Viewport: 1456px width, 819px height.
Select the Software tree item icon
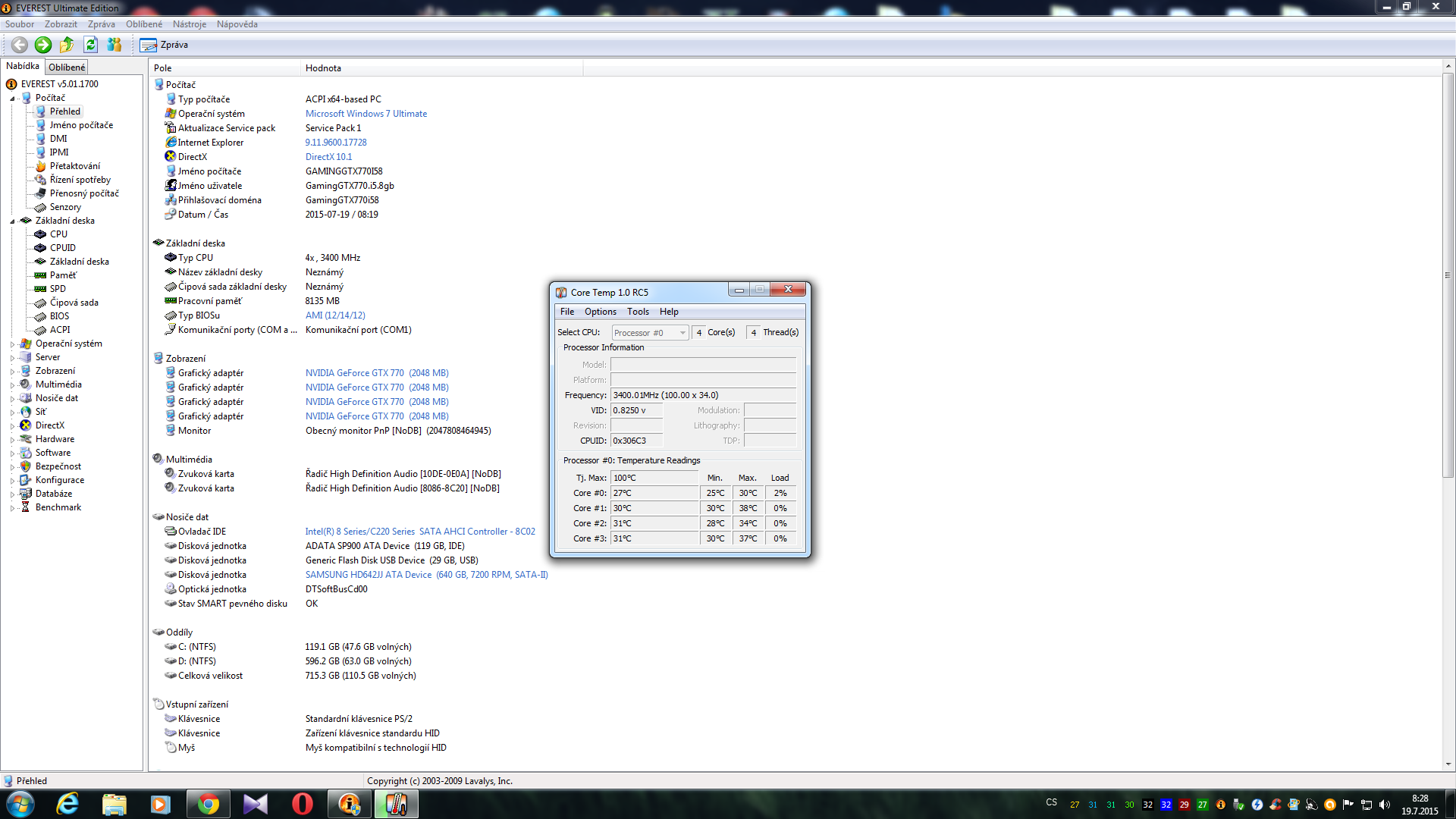click(26, 453)
